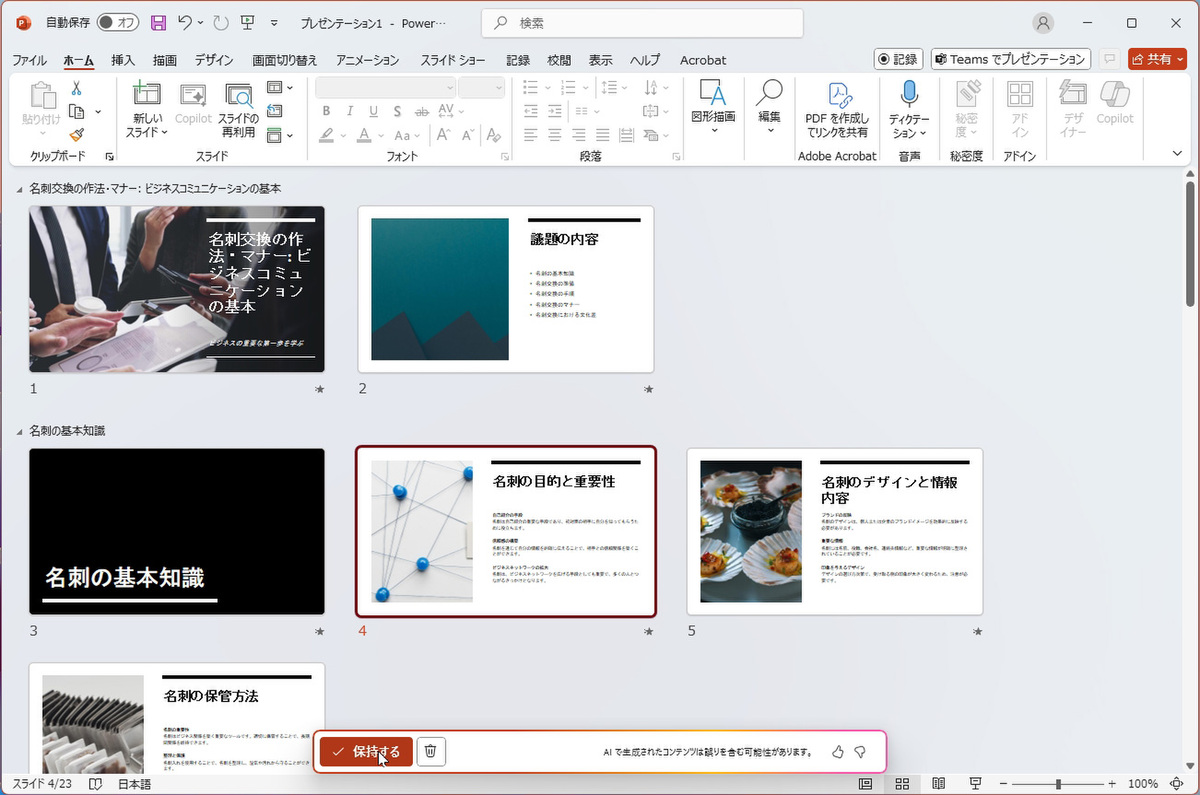The image size is (1200, 795).
Task: Open the 共有 dropdown button
Action: 1157,59
